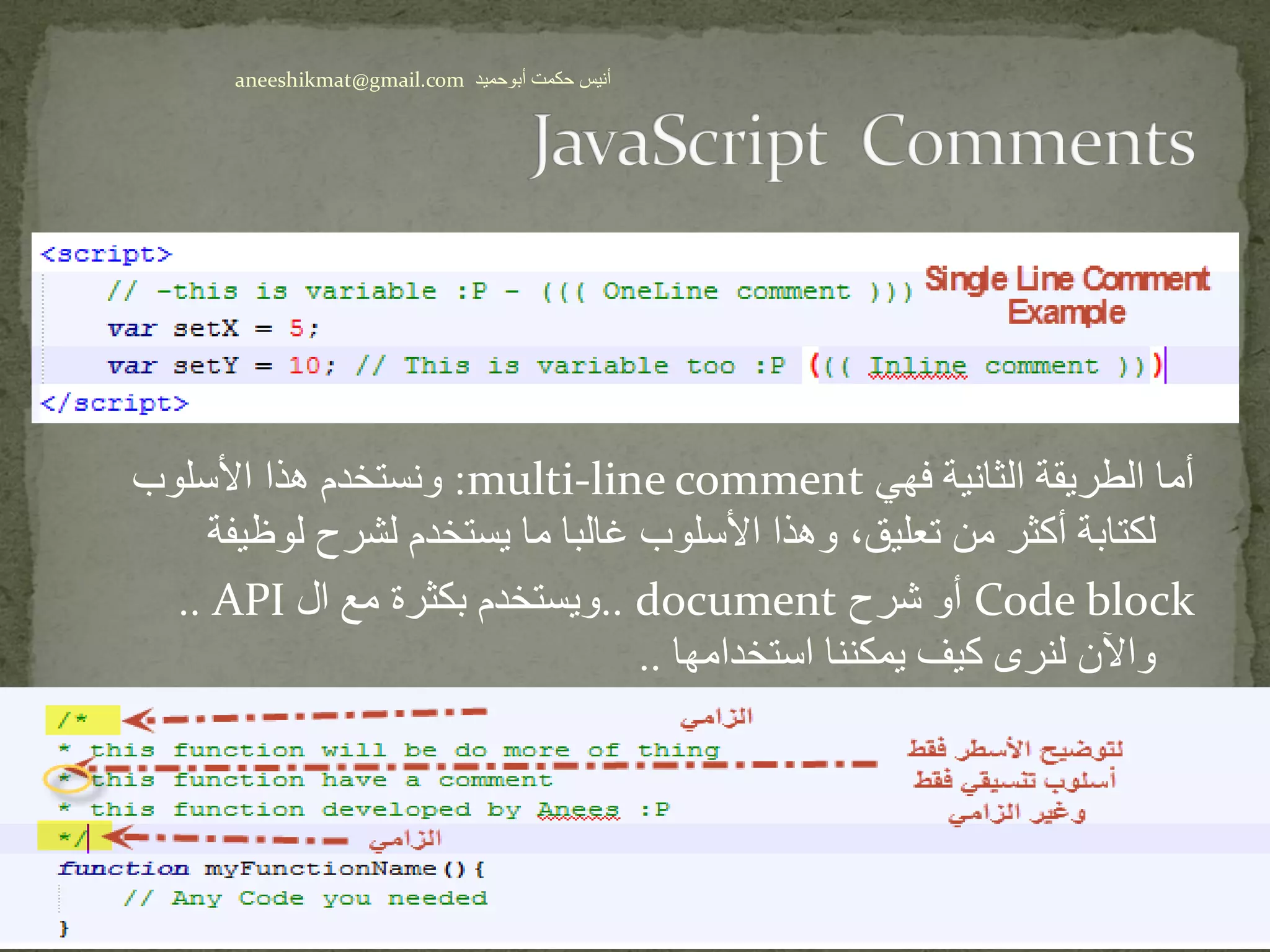Image resolution: width=1270 pixels, height=952 pixels.
Task: Click the highlighted '/*' comment opener
Action: (x=82, y=720)
